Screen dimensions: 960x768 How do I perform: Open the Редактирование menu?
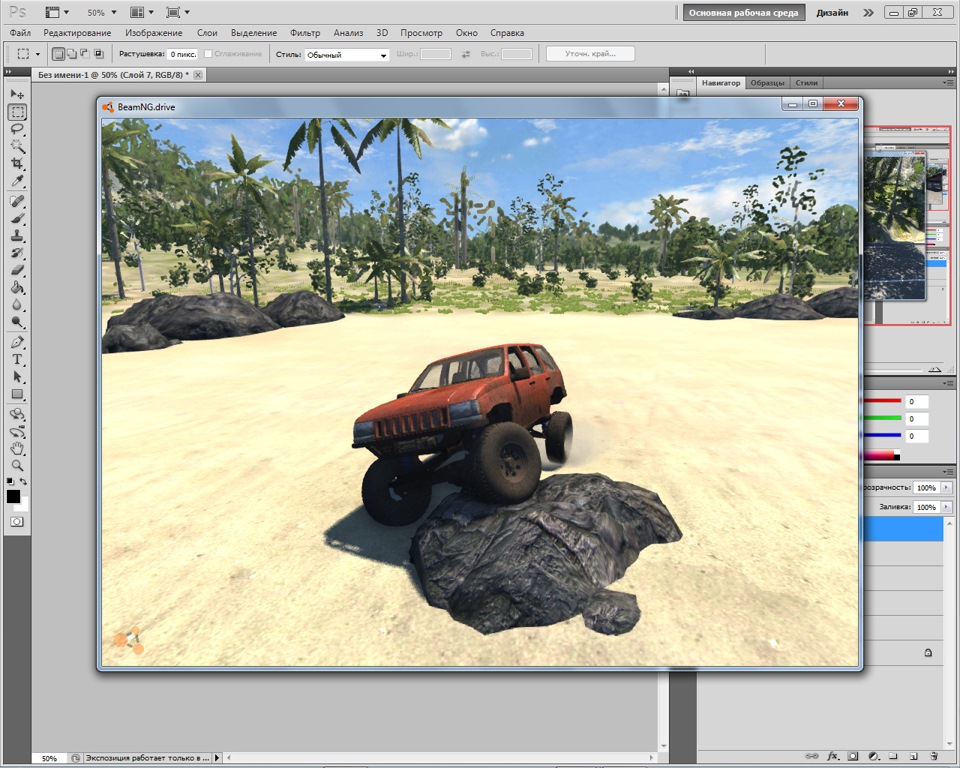(x=77, y=33)
